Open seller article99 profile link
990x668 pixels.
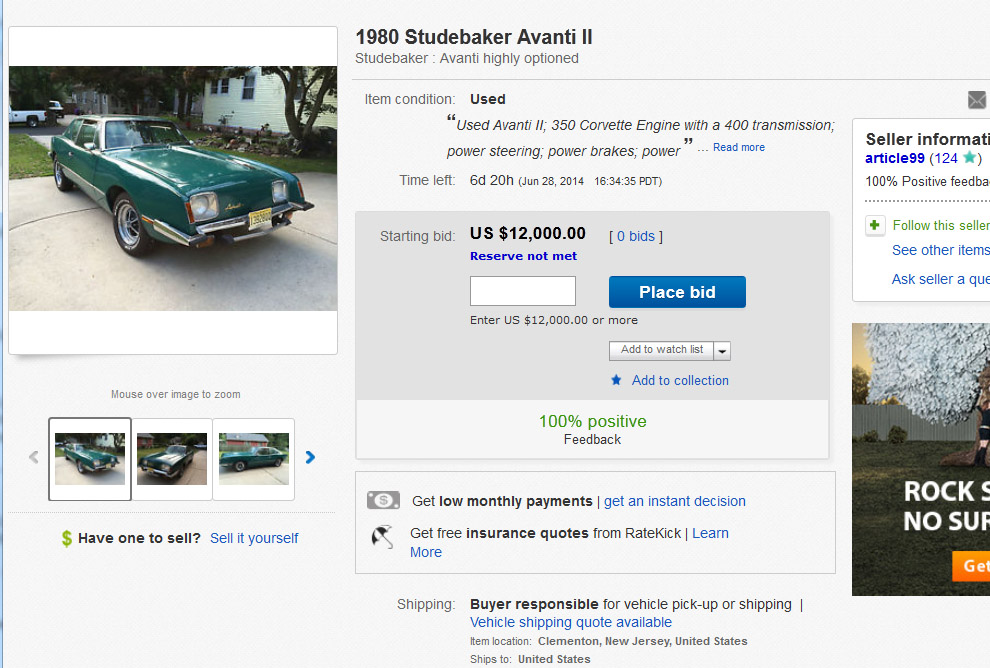[895, 158]
